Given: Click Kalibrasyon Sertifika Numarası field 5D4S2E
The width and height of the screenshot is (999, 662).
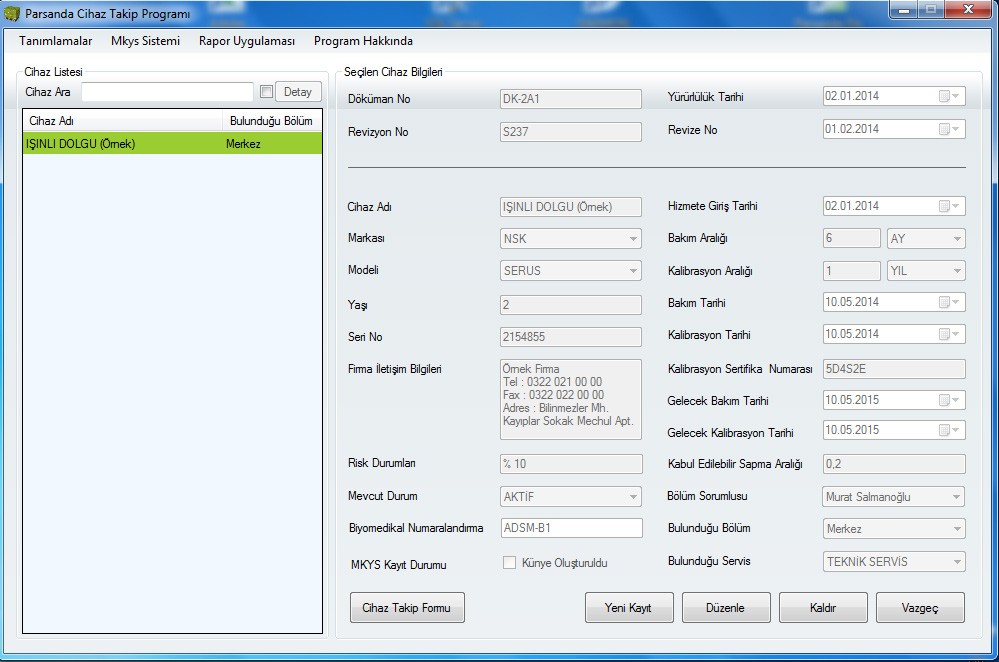Looking at the screenshot, I should 894,369.
